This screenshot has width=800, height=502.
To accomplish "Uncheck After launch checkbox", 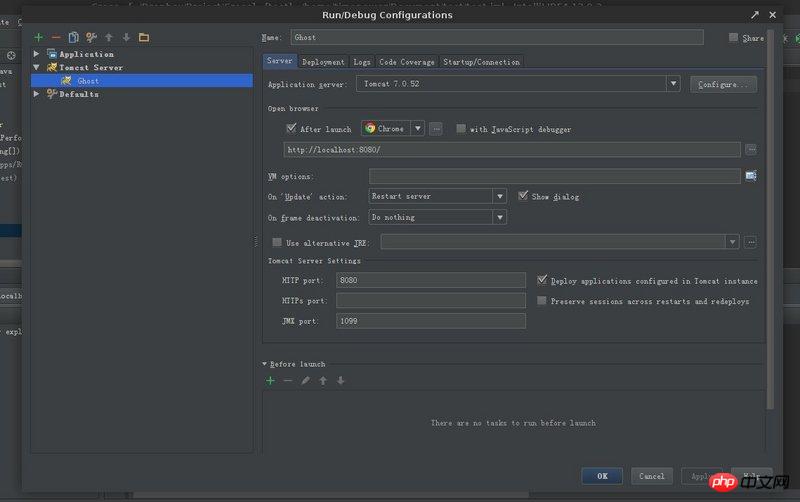I will click(x=291, y=128).
